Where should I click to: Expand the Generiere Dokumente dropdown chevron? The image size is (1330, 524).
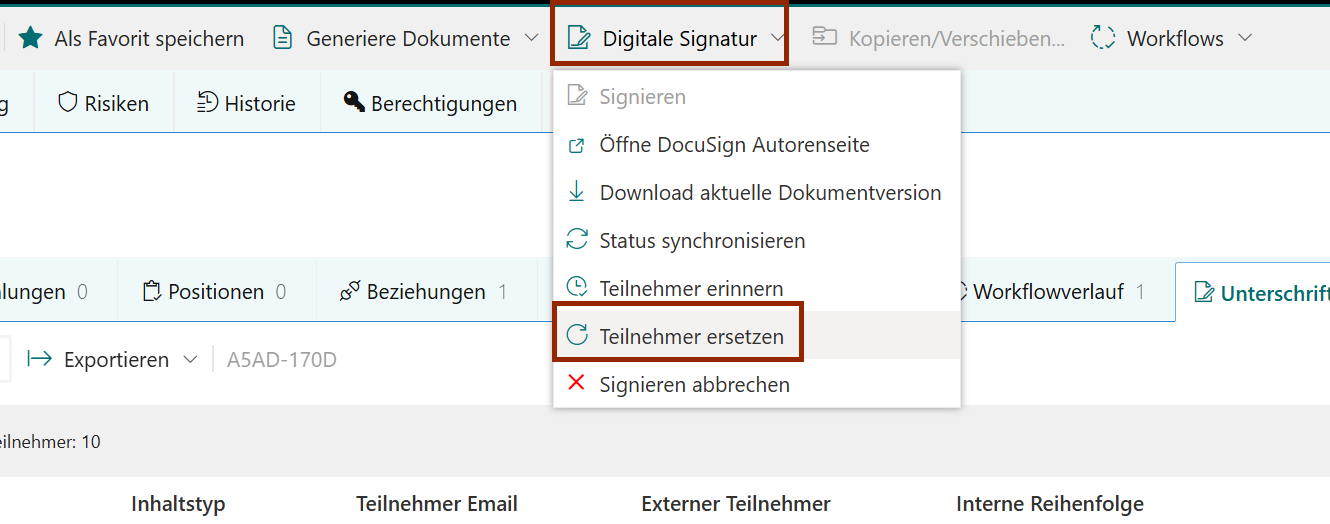[x=531, y=39]
